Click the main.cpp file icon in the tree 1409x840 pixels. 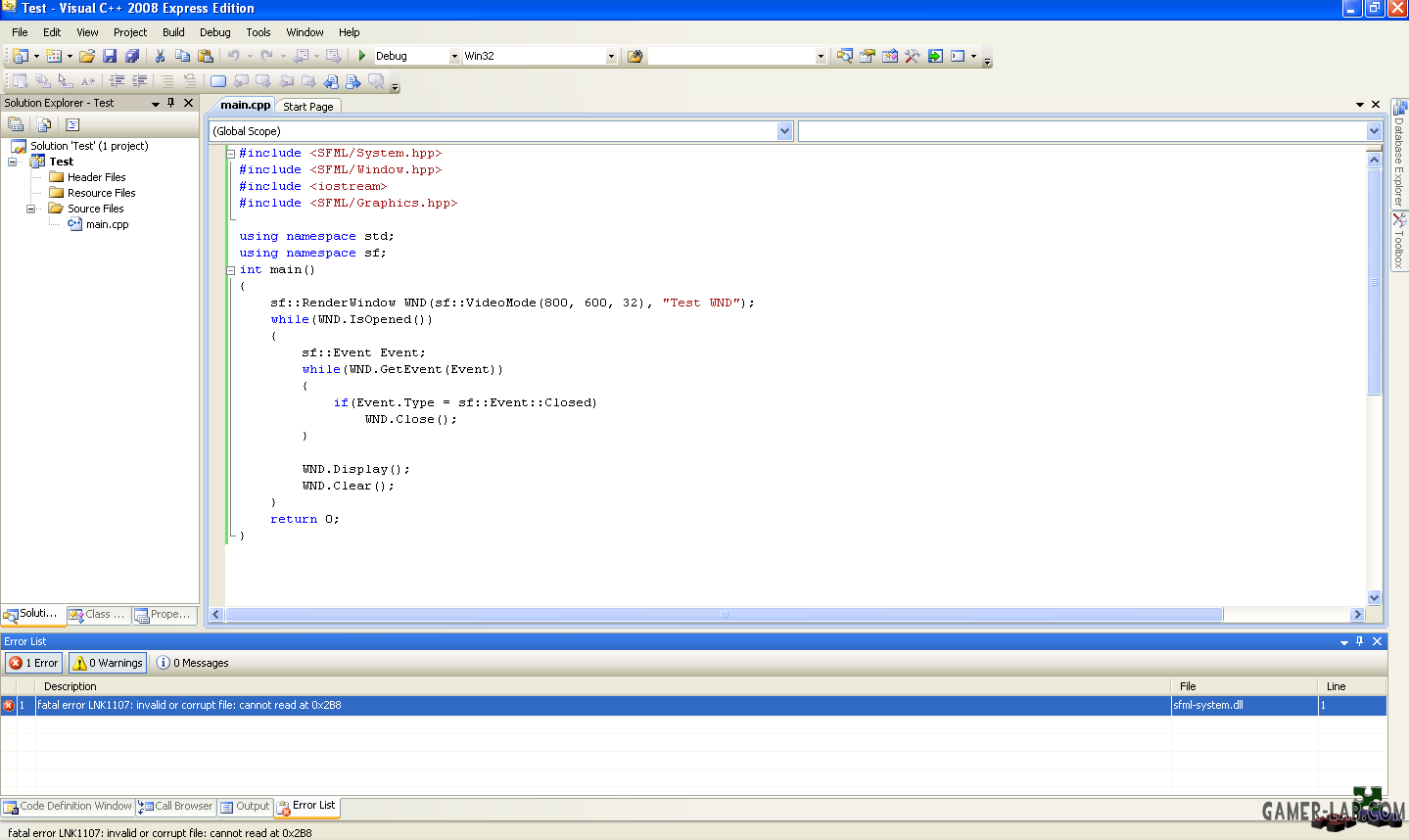coord(74,224)
